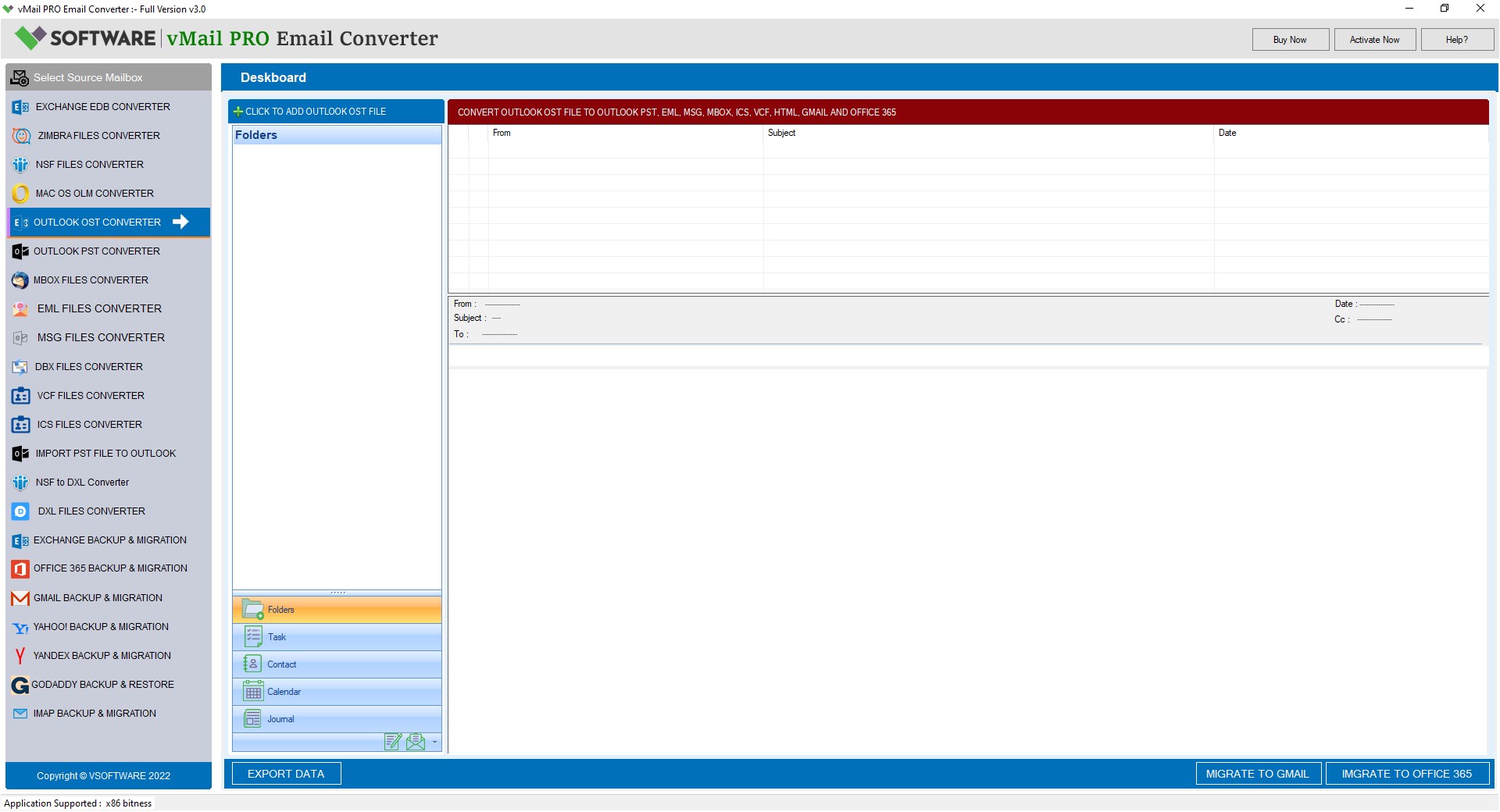Image resolution: width=1500 pixels, height=812 pixels.
Task: Click Imgrate to Office 365 button
Action: 1407,774
